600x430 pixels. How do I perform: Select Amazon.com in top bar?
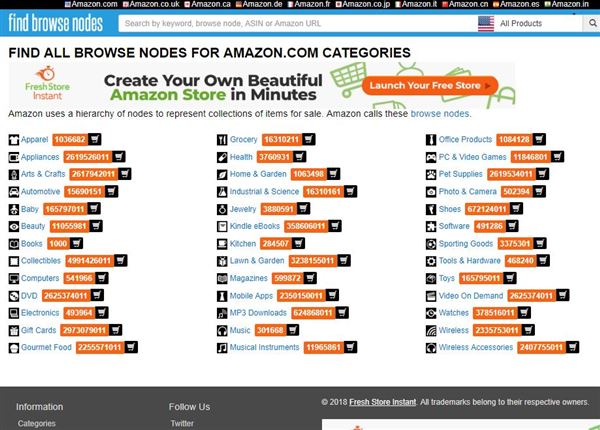point(91,4)
